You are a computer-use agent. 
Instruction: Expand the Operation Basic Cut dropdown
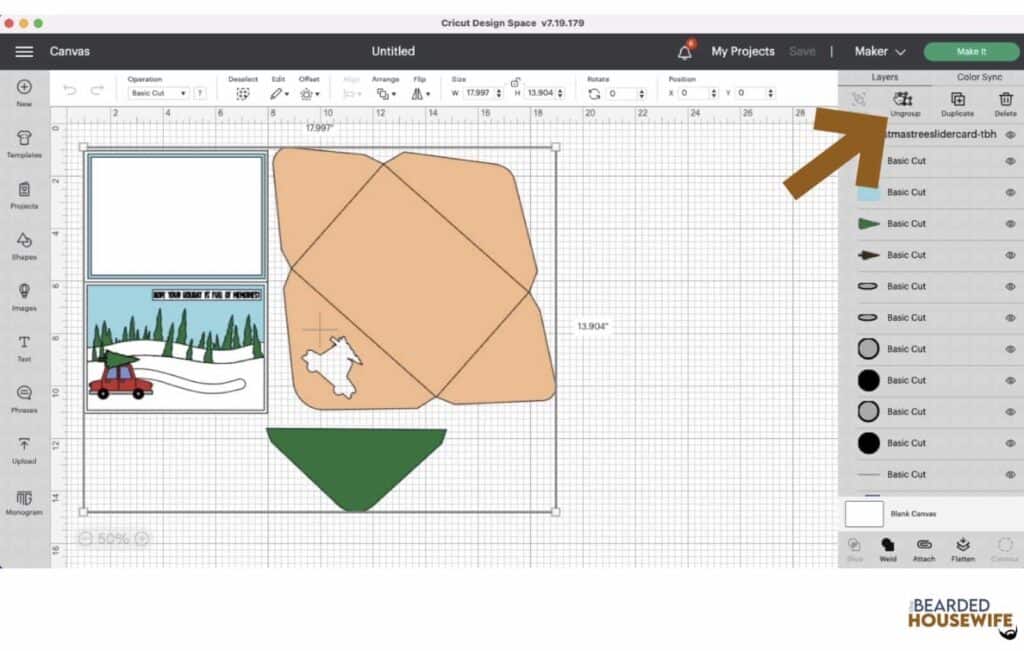click(160, 93)
